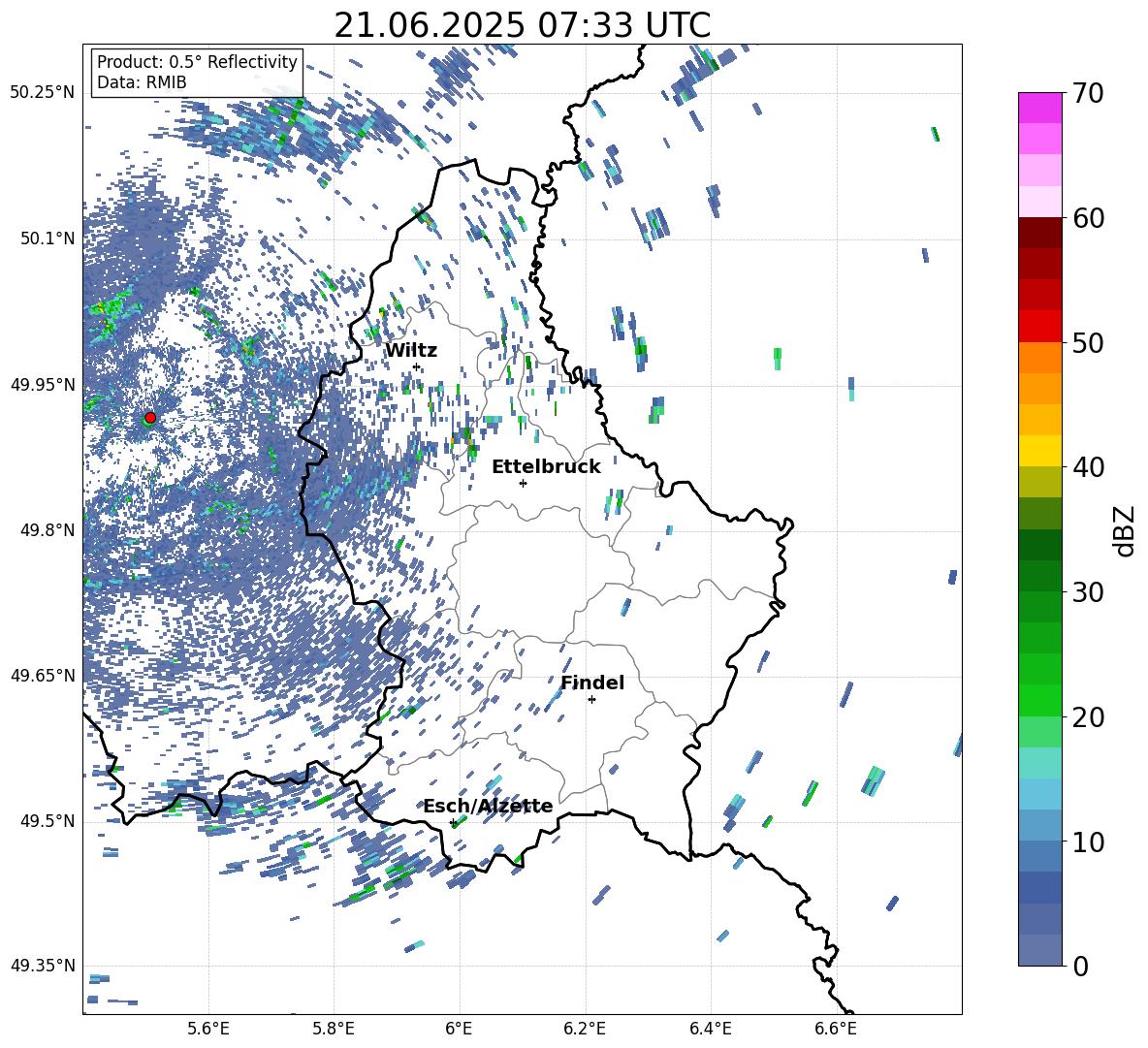Click the bright green colorbar segment above 20
Image resolution: width=1148 pixels, height=1048 pixels.
pyautogui.click(x=1039, y=700)
